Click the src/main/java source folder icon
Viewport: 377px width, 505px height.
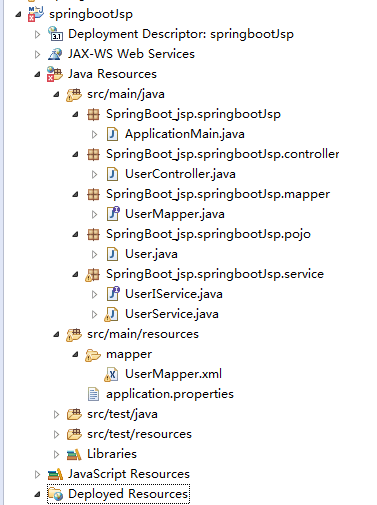point(74,94)
